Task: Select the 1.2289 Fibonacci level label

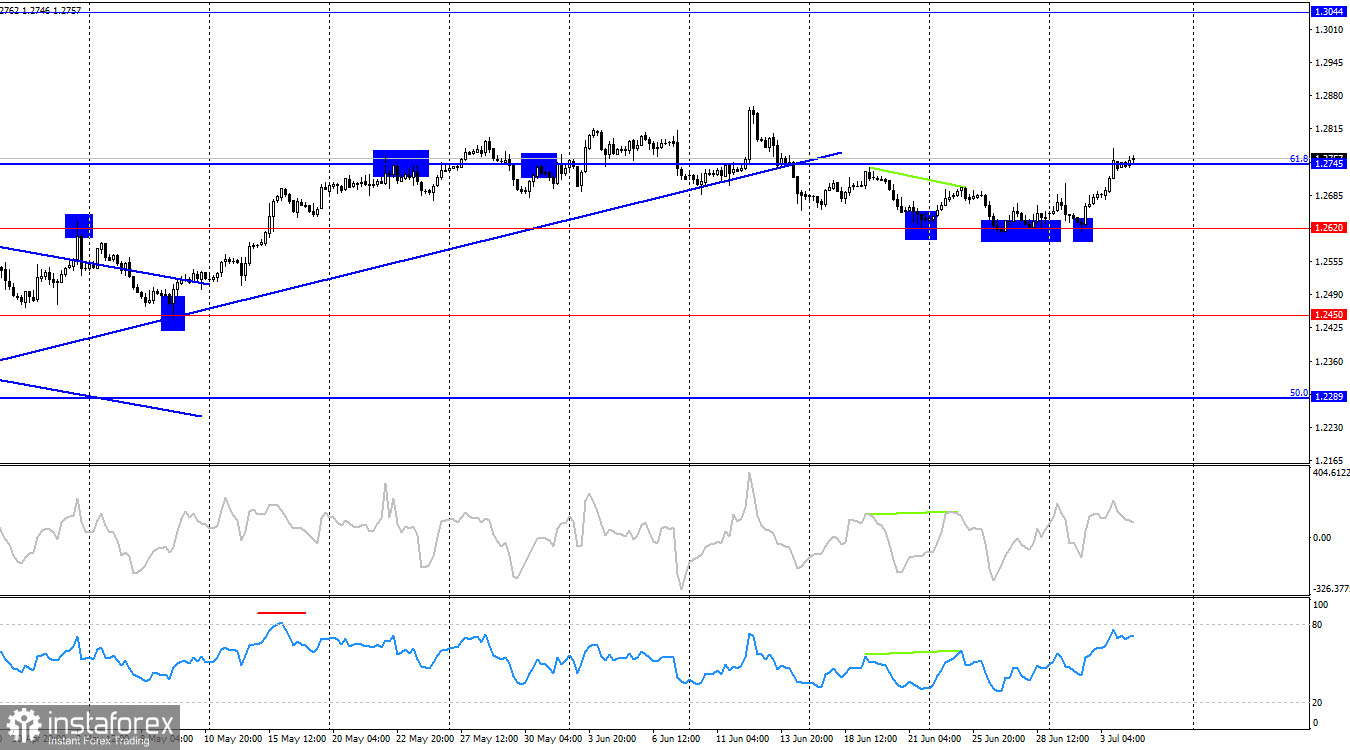Action: point(1328,398)
